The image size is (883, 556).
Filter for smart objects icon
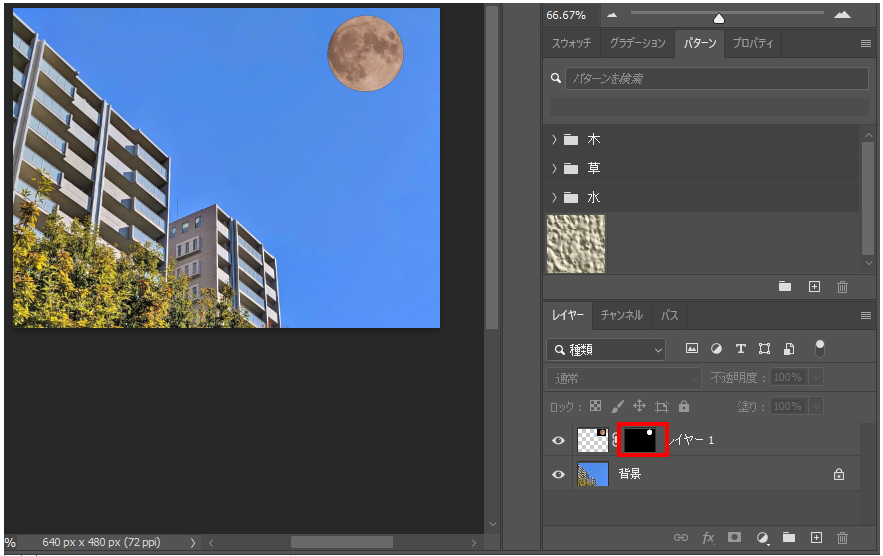point(789,349)
